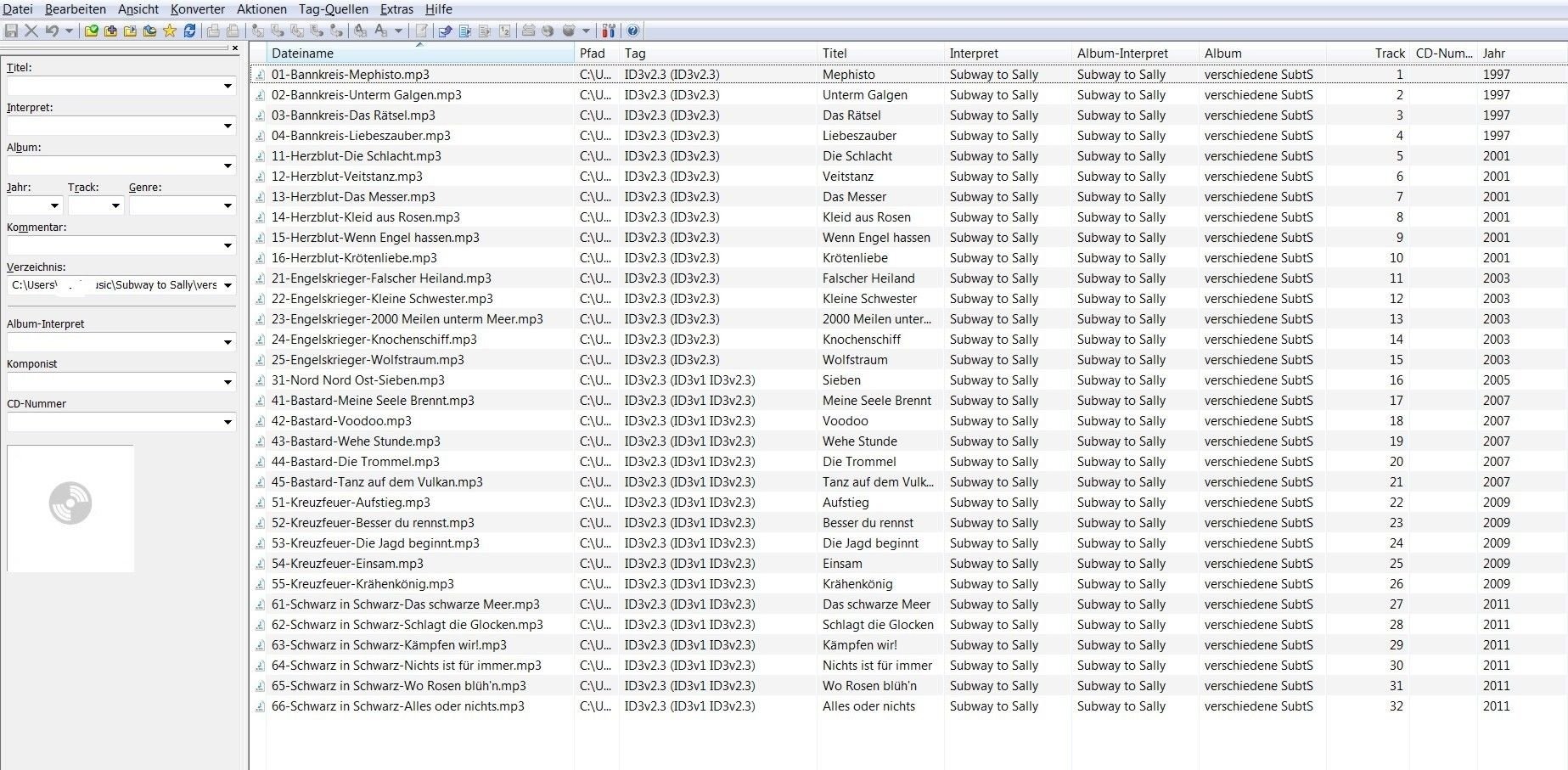Open the Tag-Quellen menu
The width and height of the screenshot is (1568, 770).
click(x=334, y=9)
